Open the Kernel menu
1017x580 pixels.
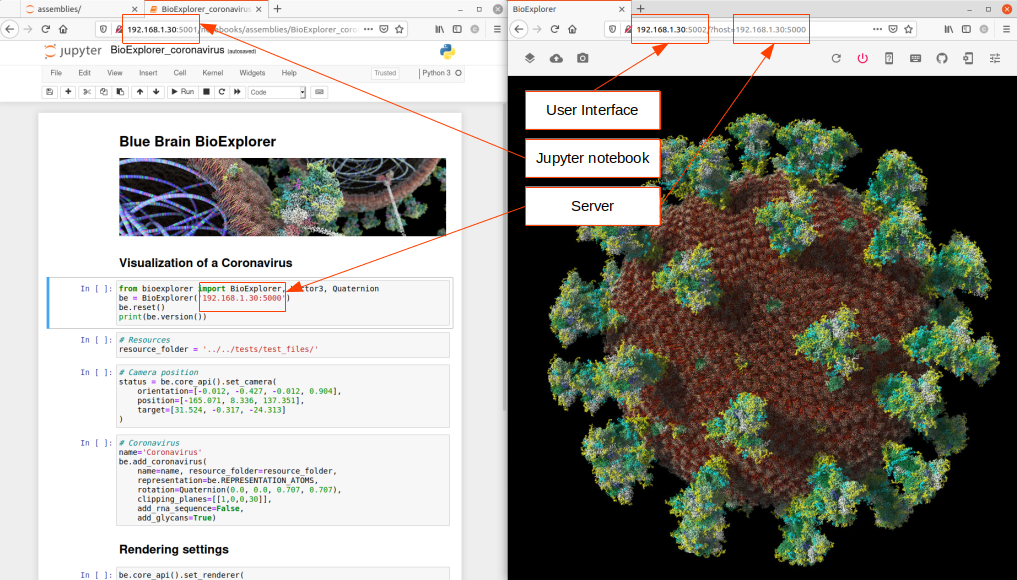click(x=213, y=73)
